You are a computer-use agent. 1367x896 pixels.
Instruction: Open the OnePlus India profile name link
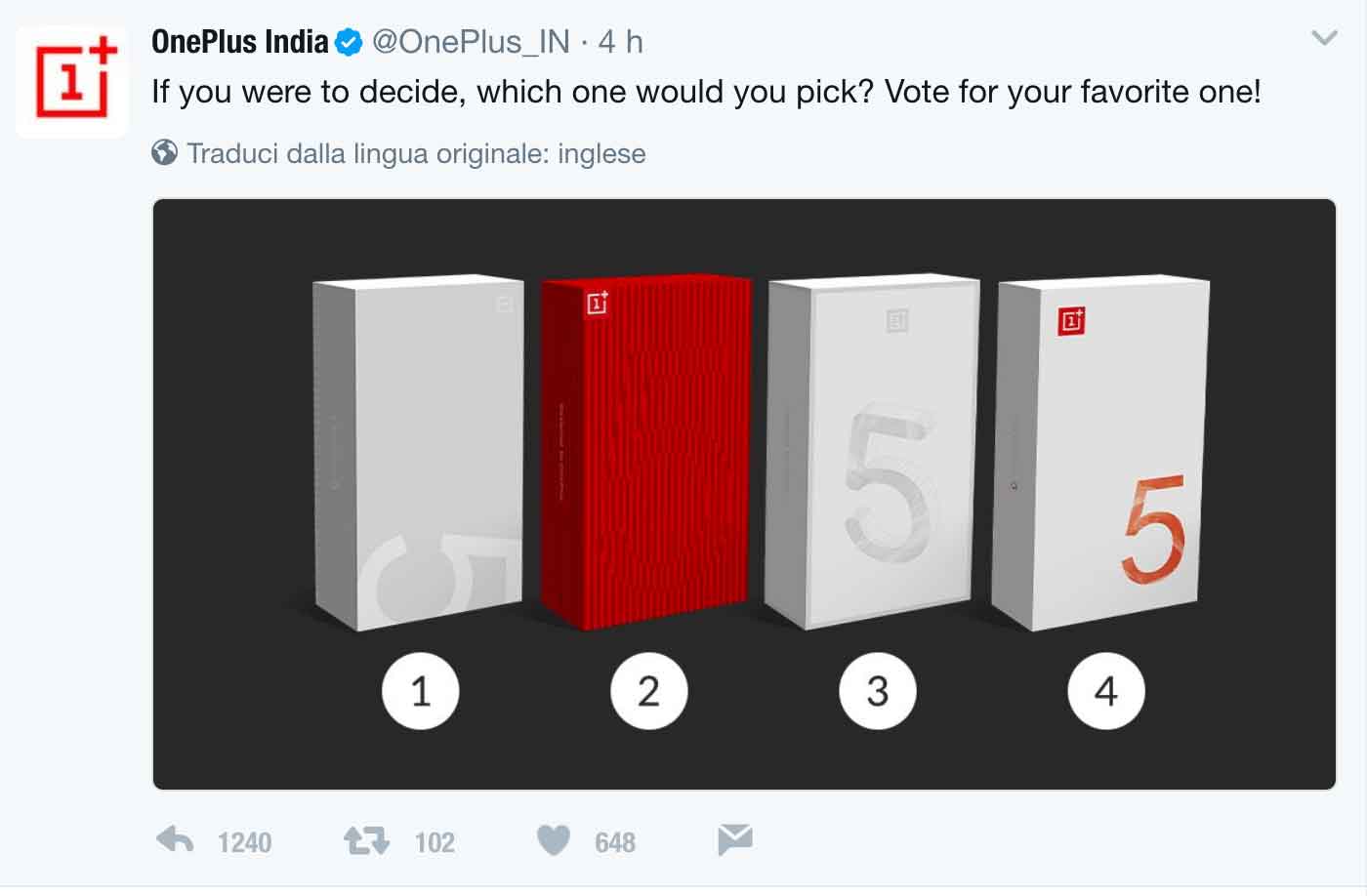pyautogui.click(x=239, y=41)
